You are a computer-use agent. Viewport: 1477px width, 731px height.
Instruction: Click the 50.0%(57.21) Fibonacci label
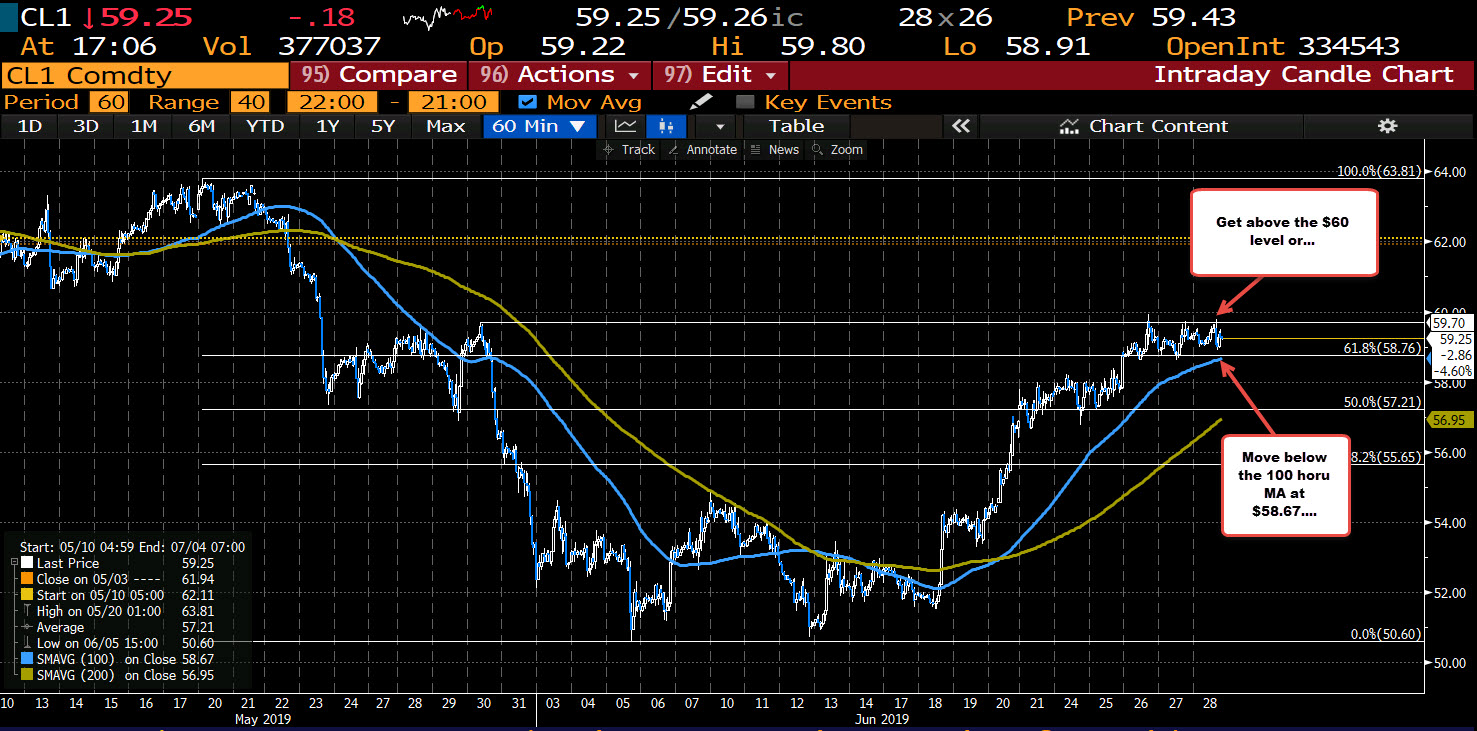(1384, 402)
